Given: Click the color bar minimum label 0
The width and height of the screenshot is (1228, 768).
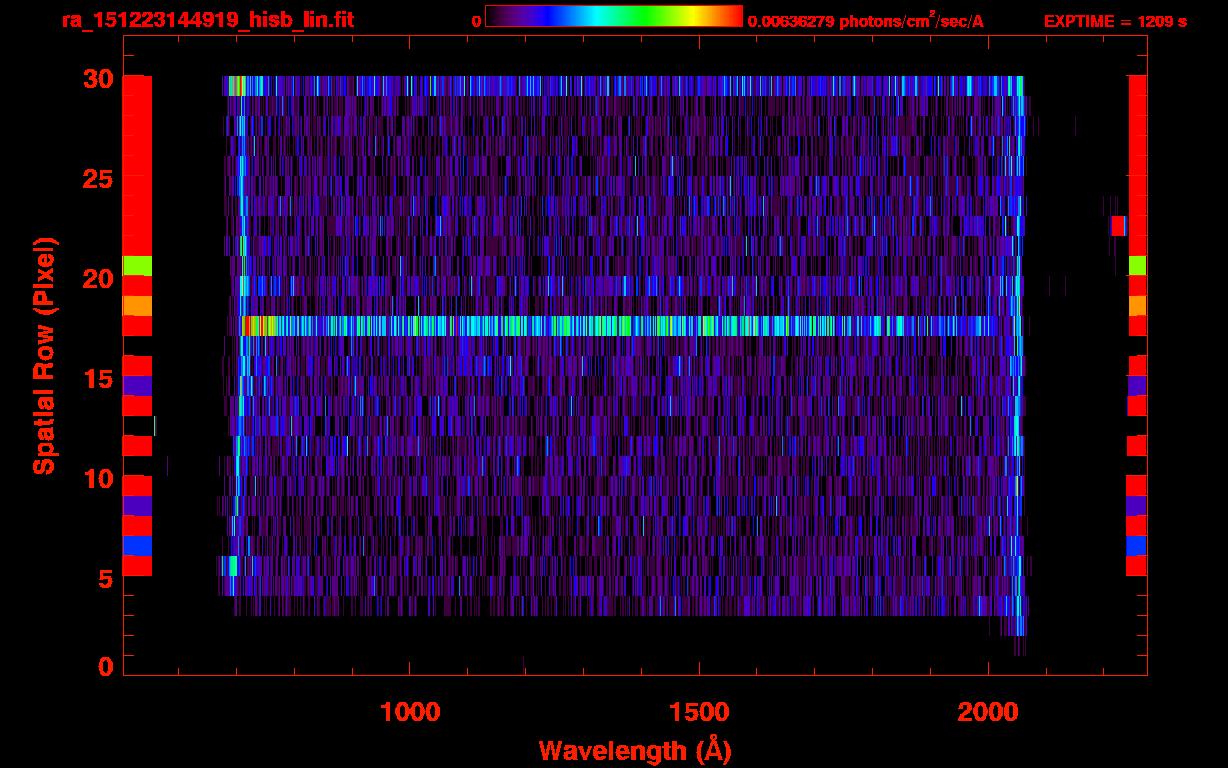Looking at the screenshot, I should (x=476, y=21).
